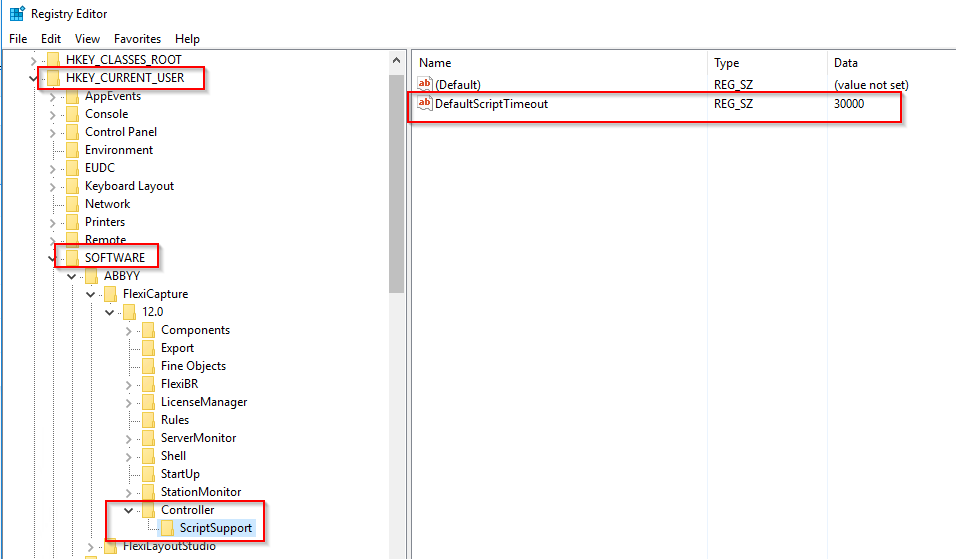
Task: Click the Fine Objects folder icon
Action: pyautogui.click(x=148, y=366)
